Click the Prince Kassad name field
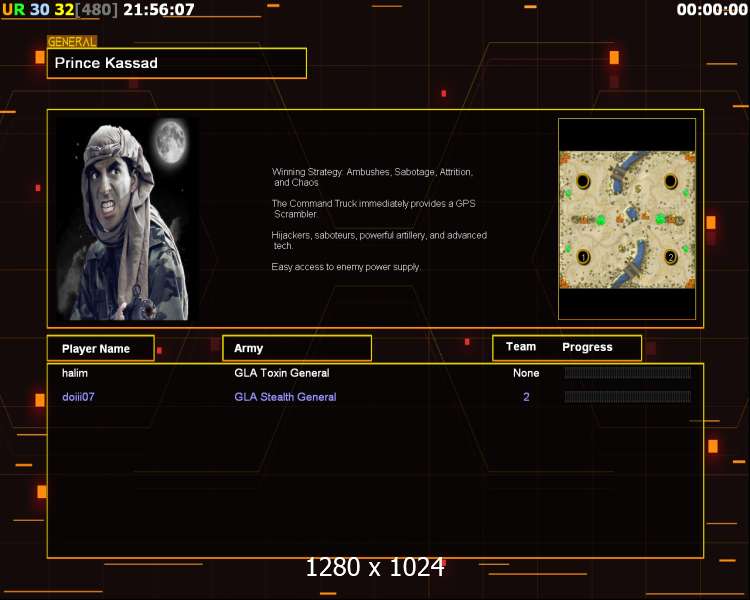This screenshot has width=750, height=600. [176, 63]
